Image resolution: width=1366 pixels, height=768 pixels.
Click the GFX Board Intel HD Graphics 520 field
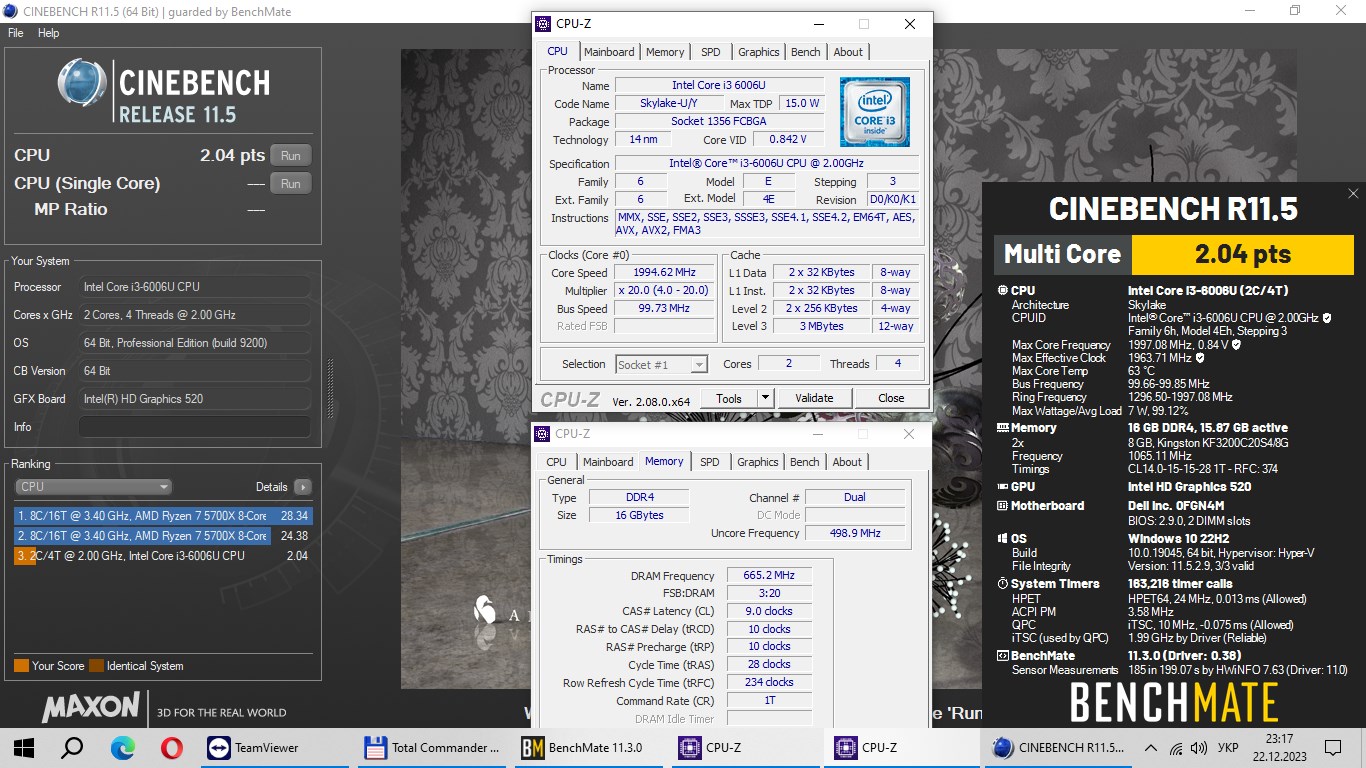tap(195, 399)
